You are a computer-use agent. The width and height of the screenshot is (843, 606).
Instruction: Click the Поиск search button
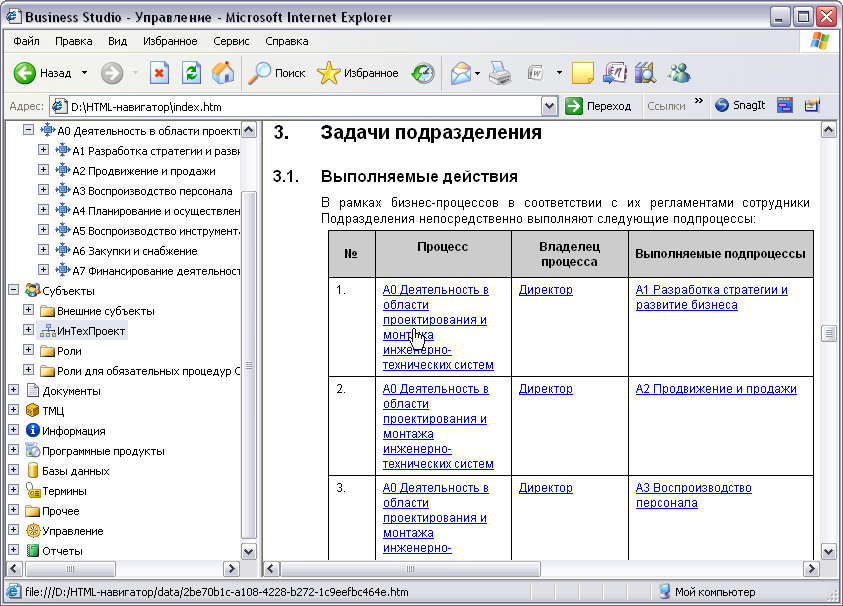pyautogui.click(x=277, y=73)
